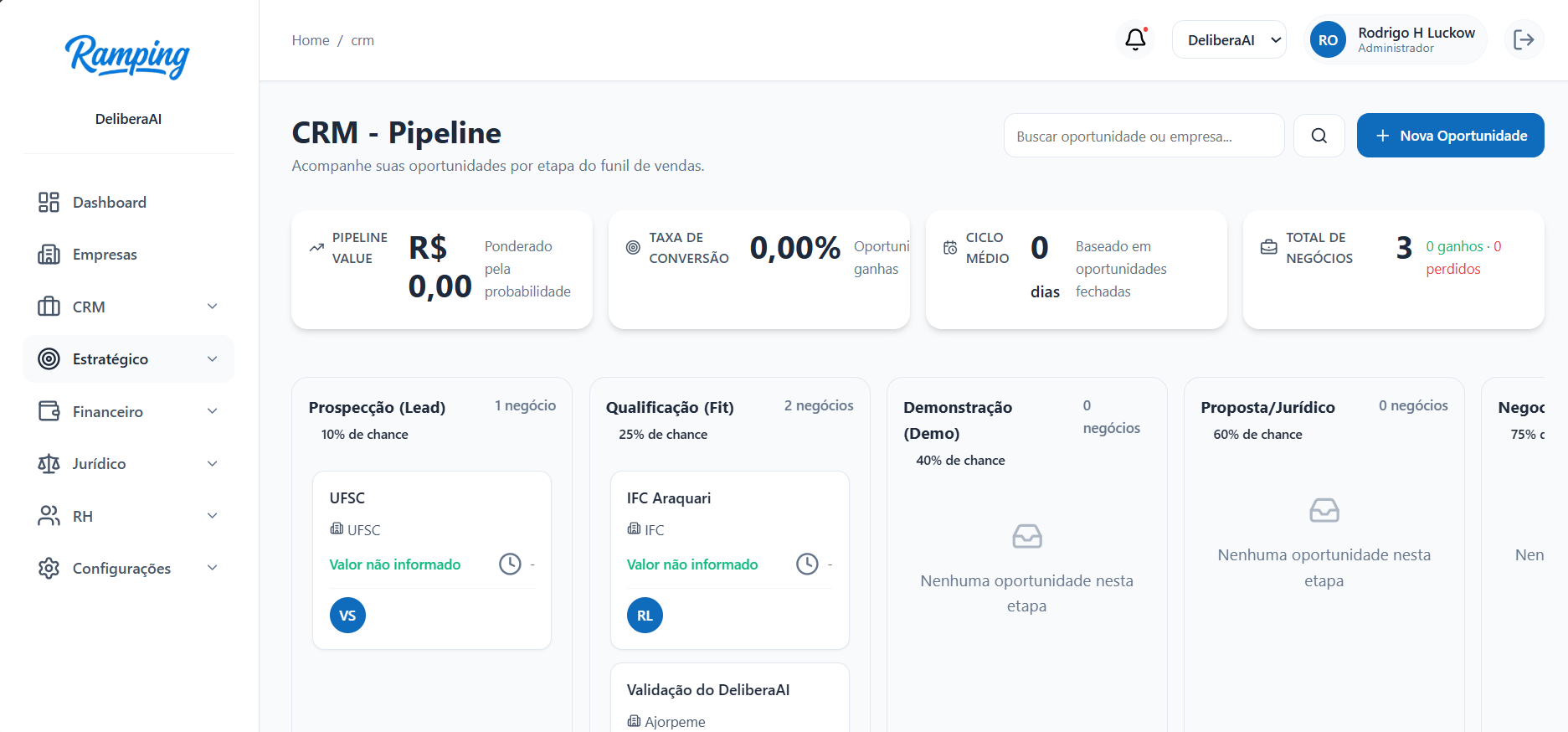Click the Qualificação (Fit) column header
Viewport: 1568px width, 732px height.
[670, 407]
